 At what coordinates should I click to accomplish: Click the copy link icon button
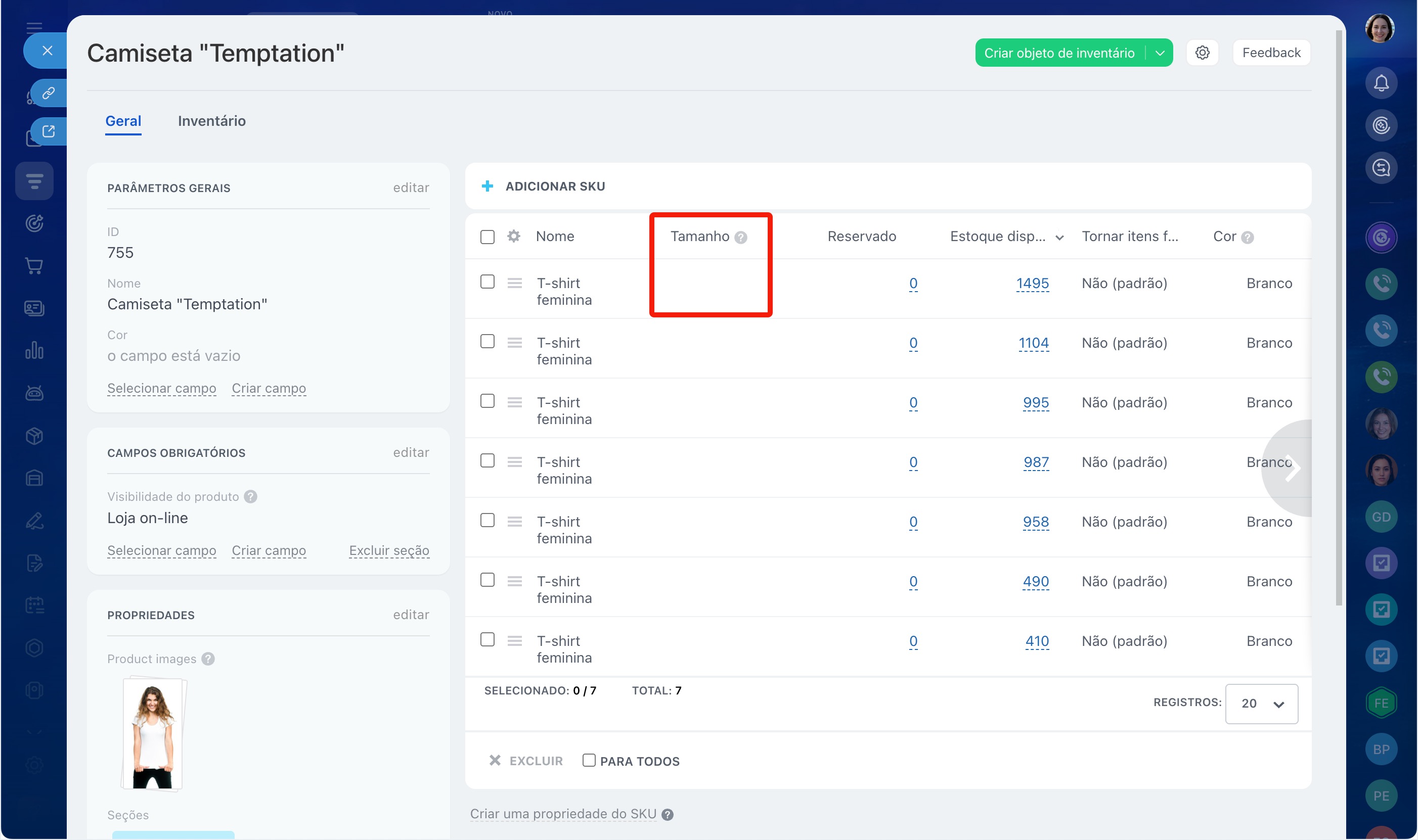tap(49, 93)
